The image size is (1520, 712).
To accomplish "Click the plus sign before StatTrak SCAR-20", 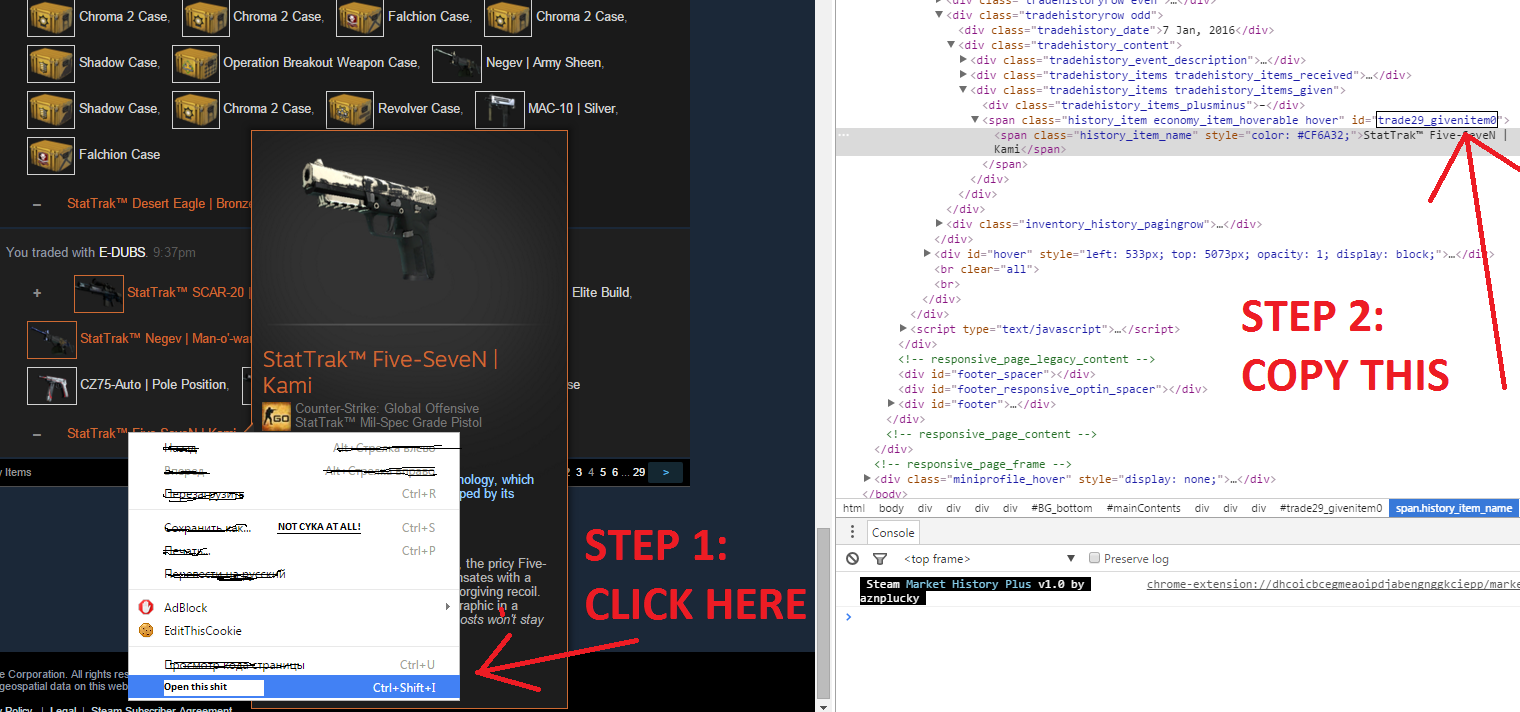I will pos(37,293).
